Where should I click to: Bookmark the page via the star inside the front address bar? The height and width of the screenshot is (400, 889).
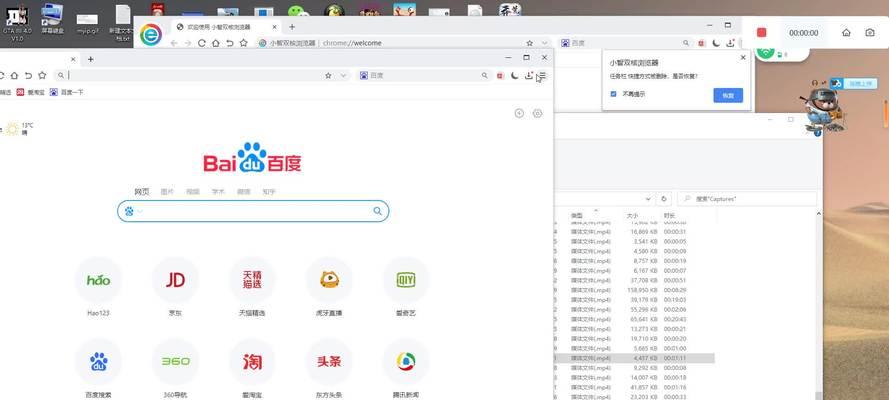[328, 75]
